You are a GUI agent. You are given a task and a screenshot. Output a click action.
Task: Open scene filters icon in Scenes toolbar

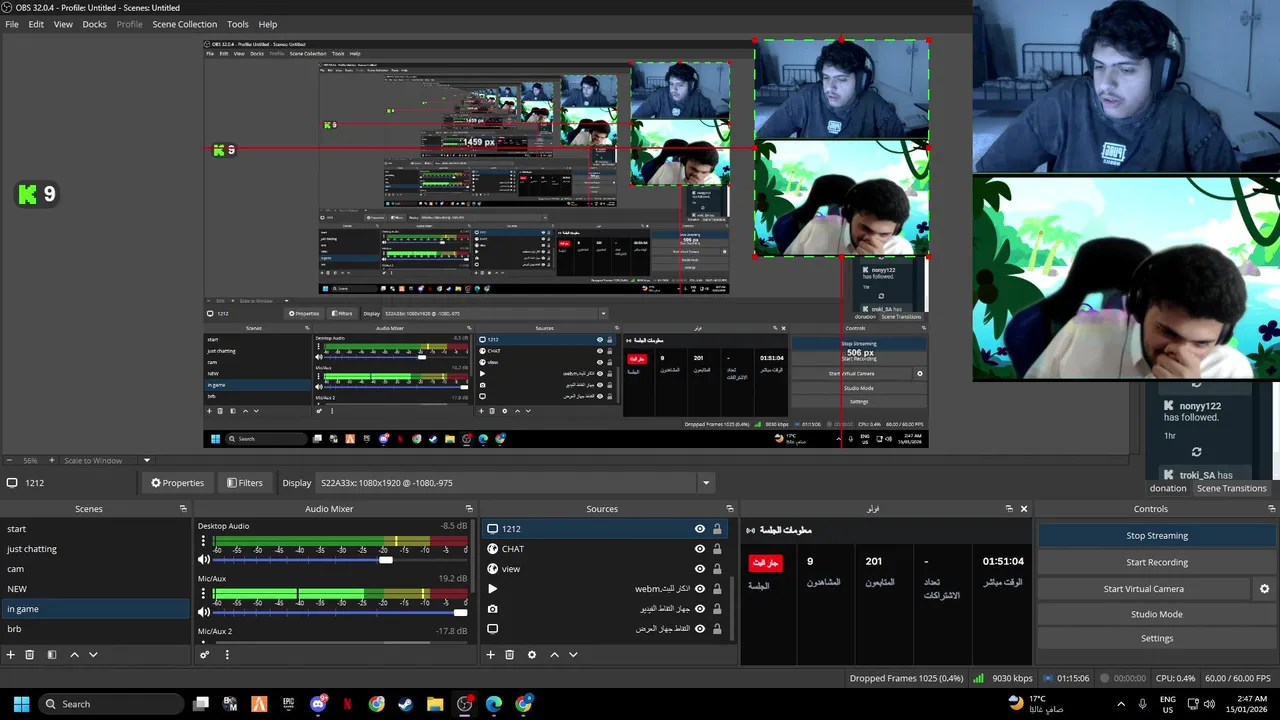tap(51, 654)
